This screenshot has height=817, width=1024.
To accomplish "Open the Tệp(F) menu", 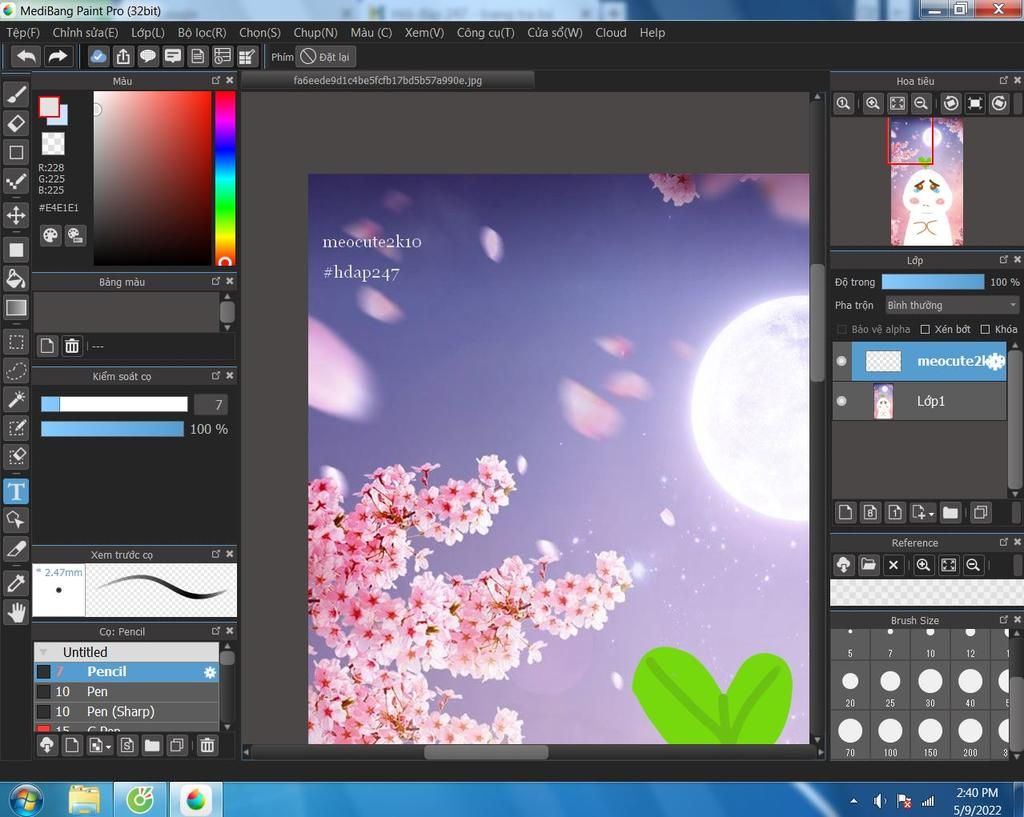I will click(23, 33).
